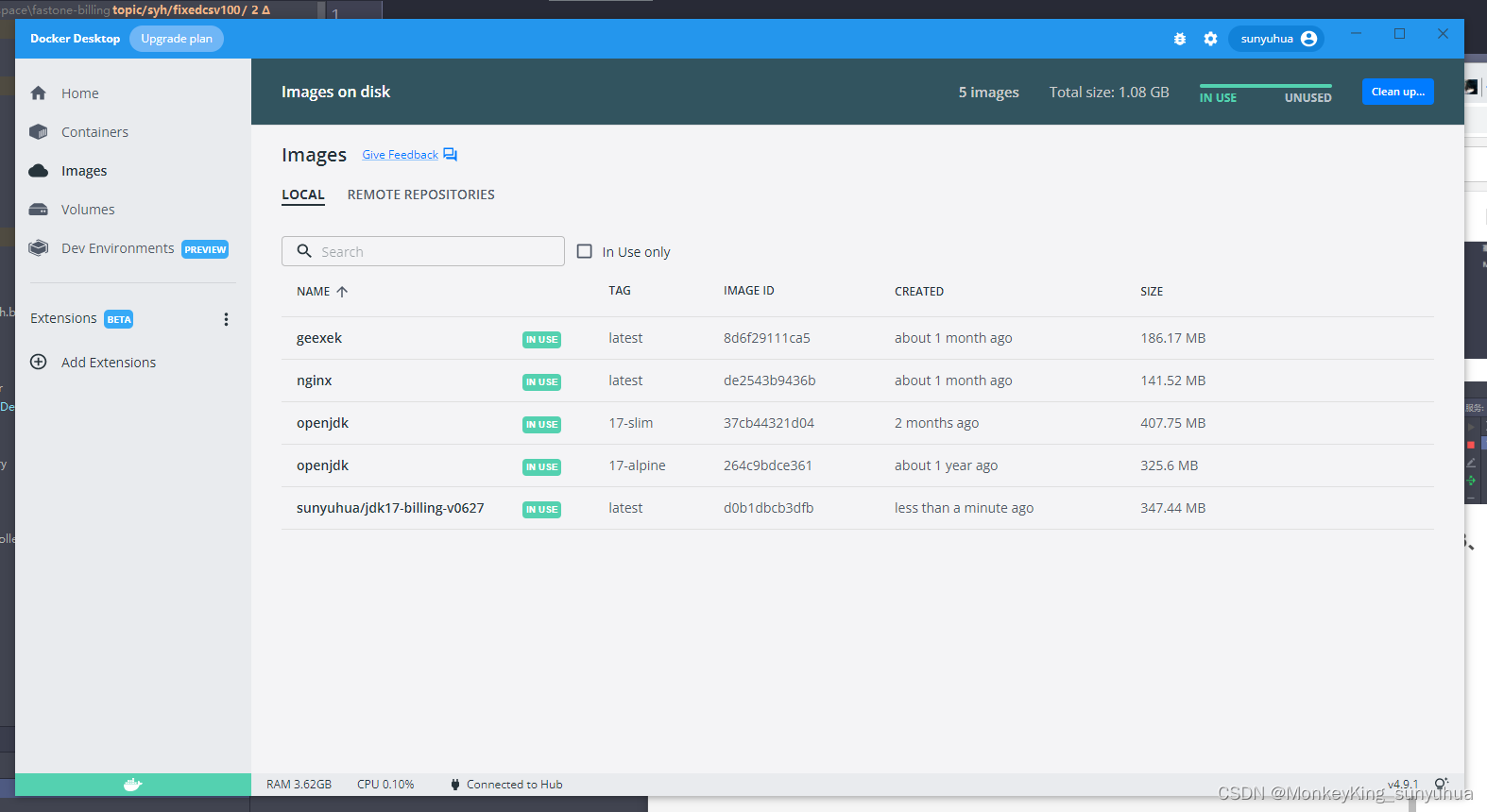This screenshot has width=1487, height=812.
Task: Click the 186.17 MB size value
Action: pyautogui.click(x=1173, y=338)
